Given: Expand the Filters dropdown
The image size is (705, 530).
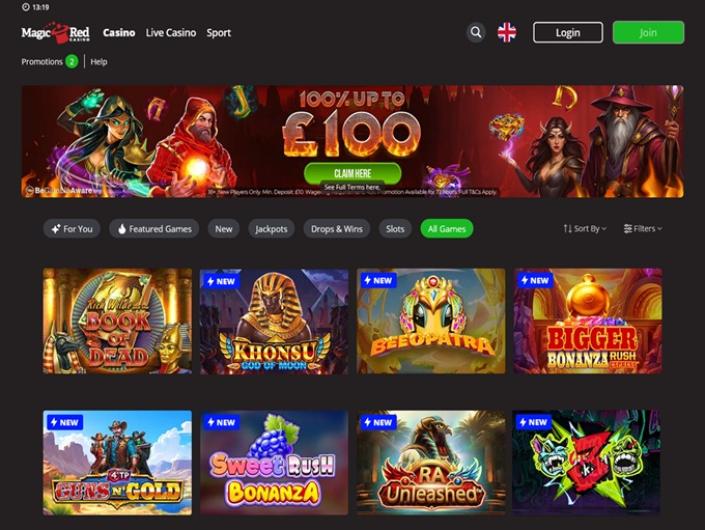Looking at the screenshot, I should (x=643, y=229).
